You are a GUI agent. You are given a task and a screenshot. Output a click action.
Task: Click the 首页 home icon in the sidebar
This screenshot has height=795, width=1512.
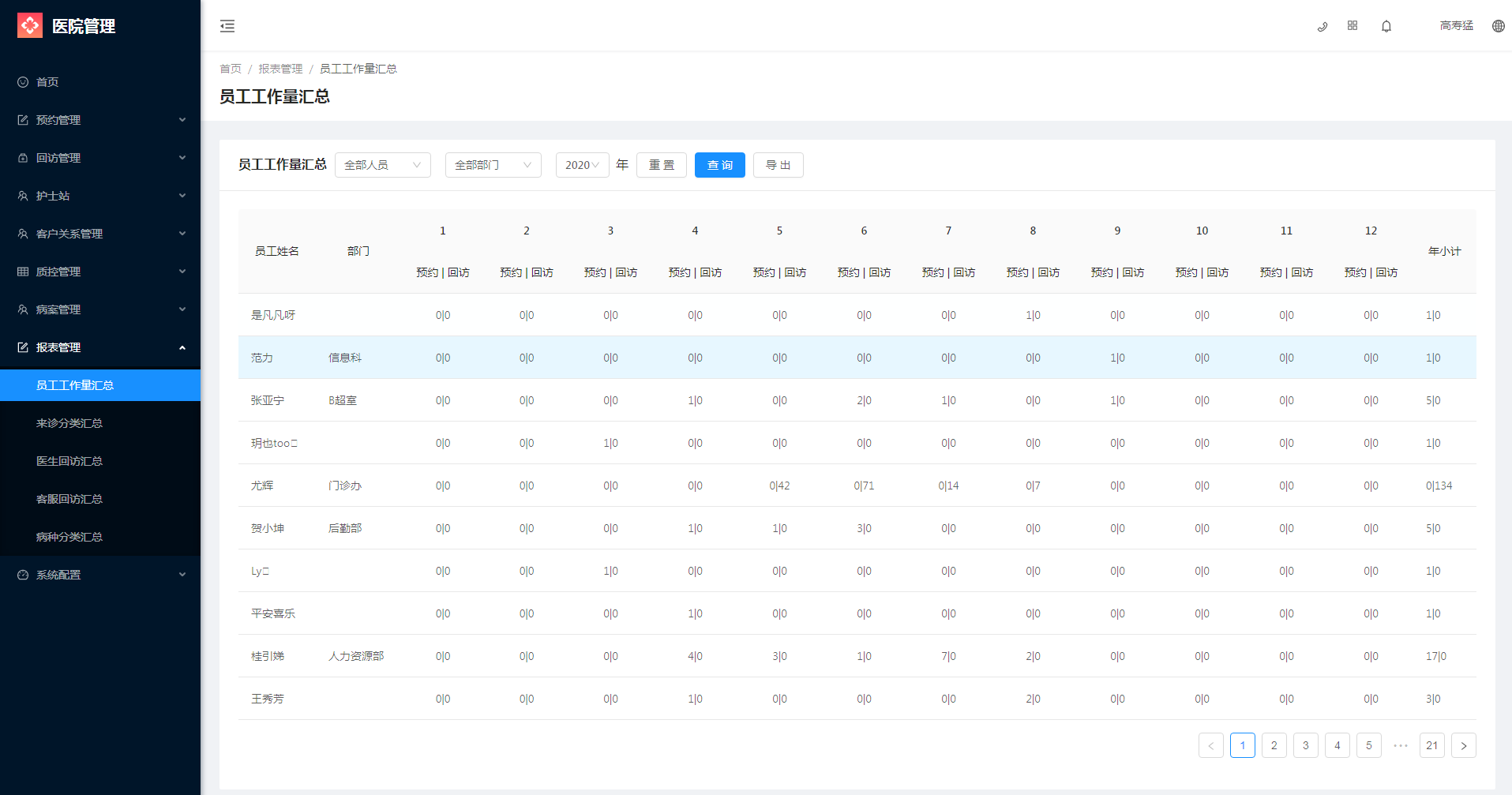tap(23, 82)
